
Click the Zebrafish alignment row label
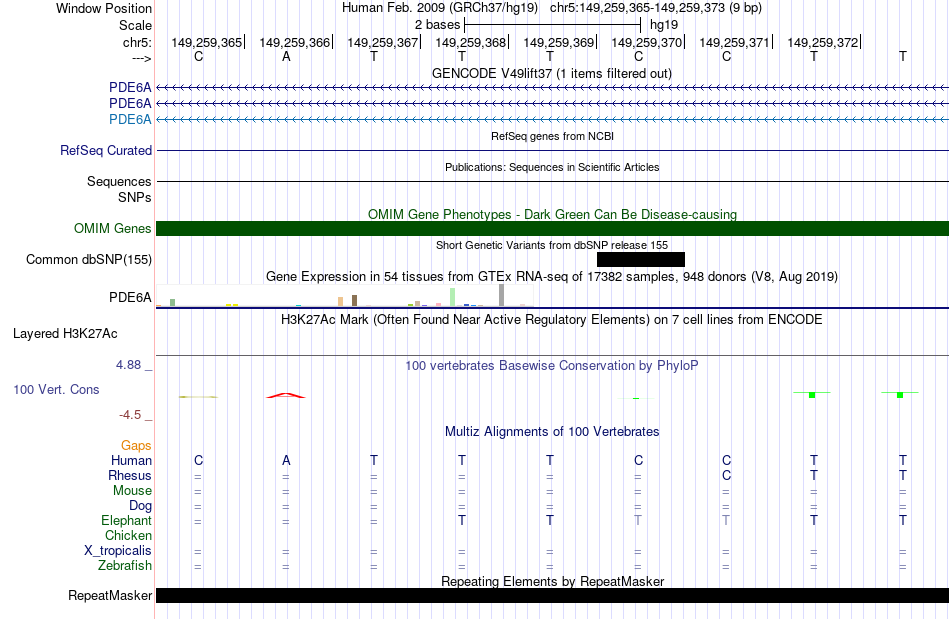[x=125, y=566]
